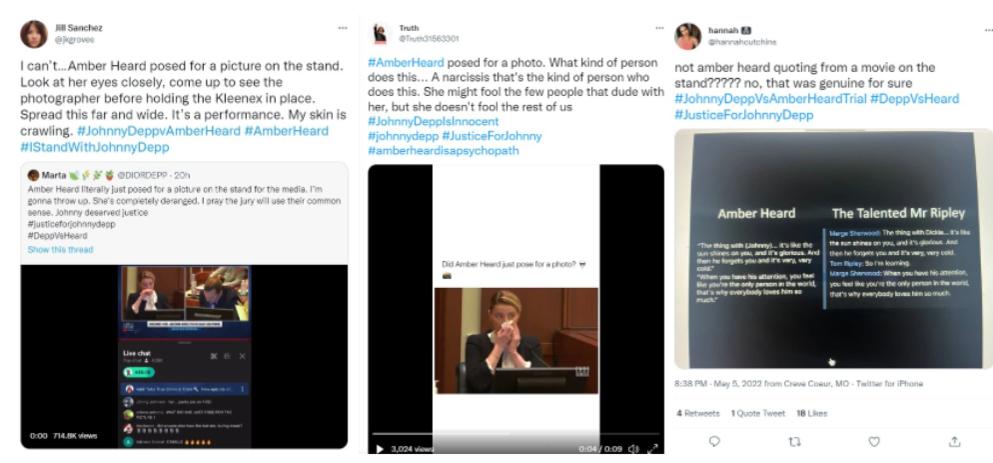
Task: Seek on the Truth video progress bar
Action: coord(515,434)
